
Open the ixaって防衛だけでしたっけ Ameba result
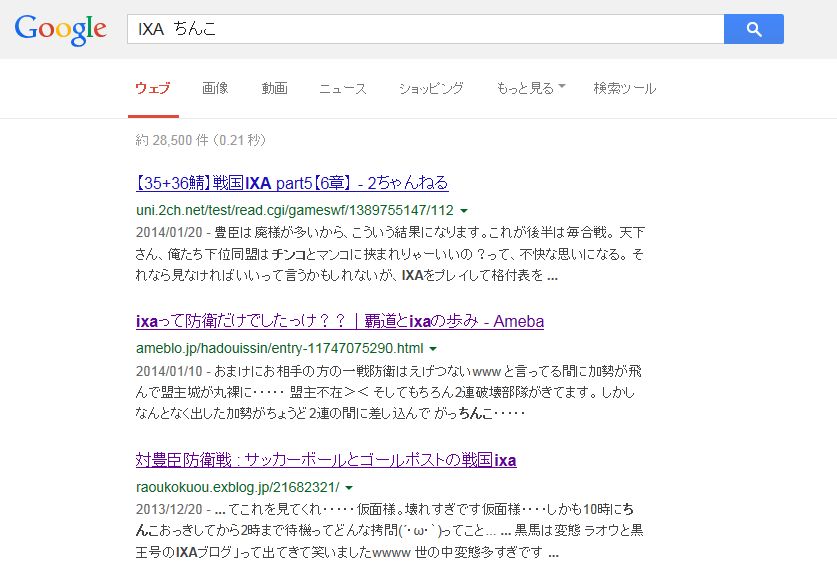(x=340, y=321)
